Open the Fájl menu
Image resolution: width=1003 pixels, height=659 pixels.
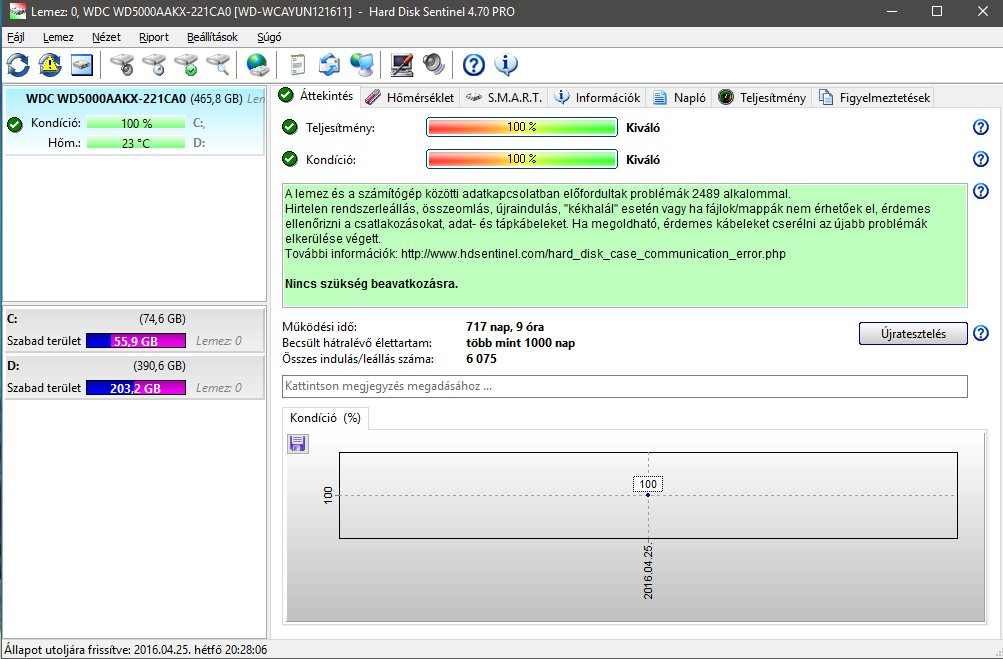point(16,37)
